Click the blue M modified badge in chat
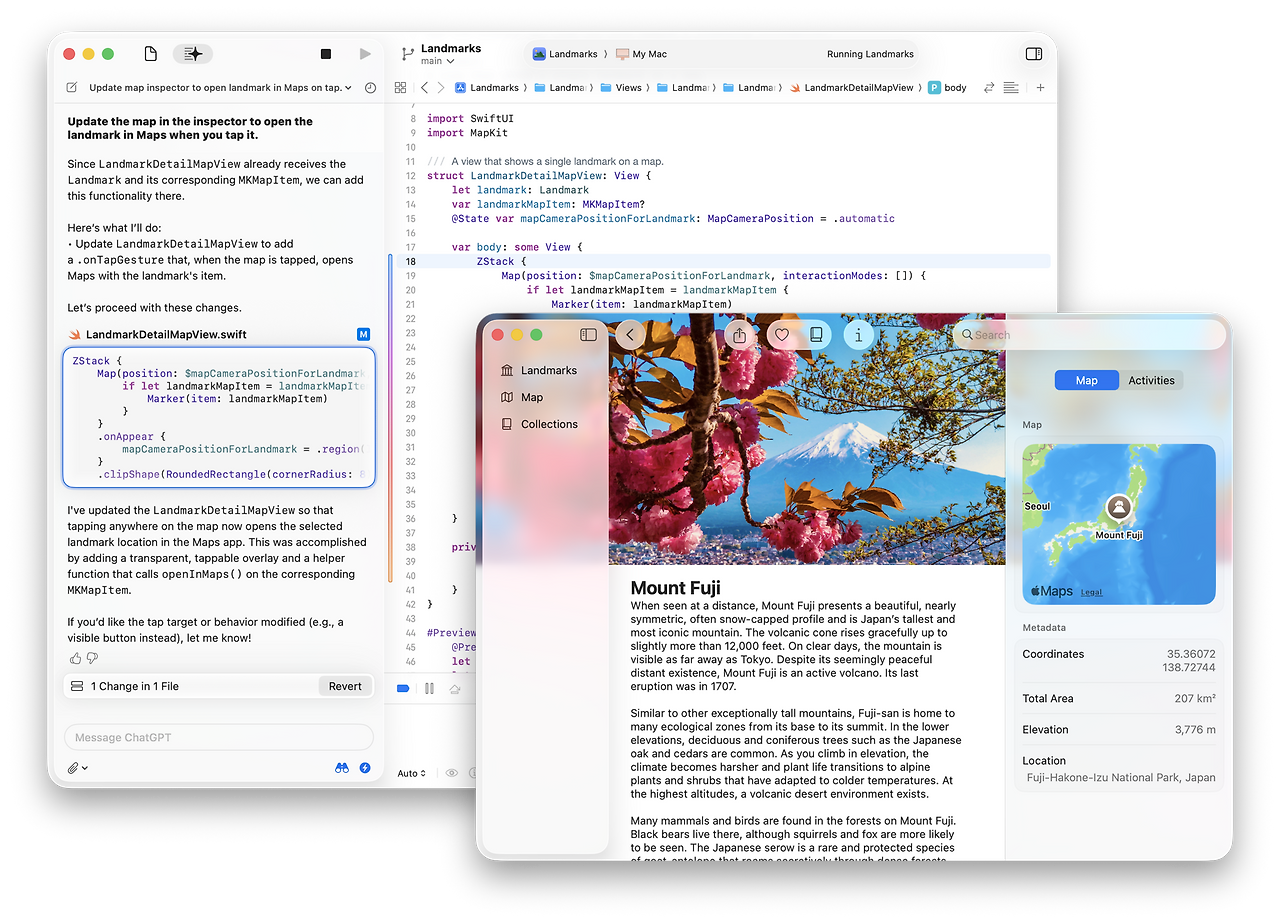 point(364,334)
